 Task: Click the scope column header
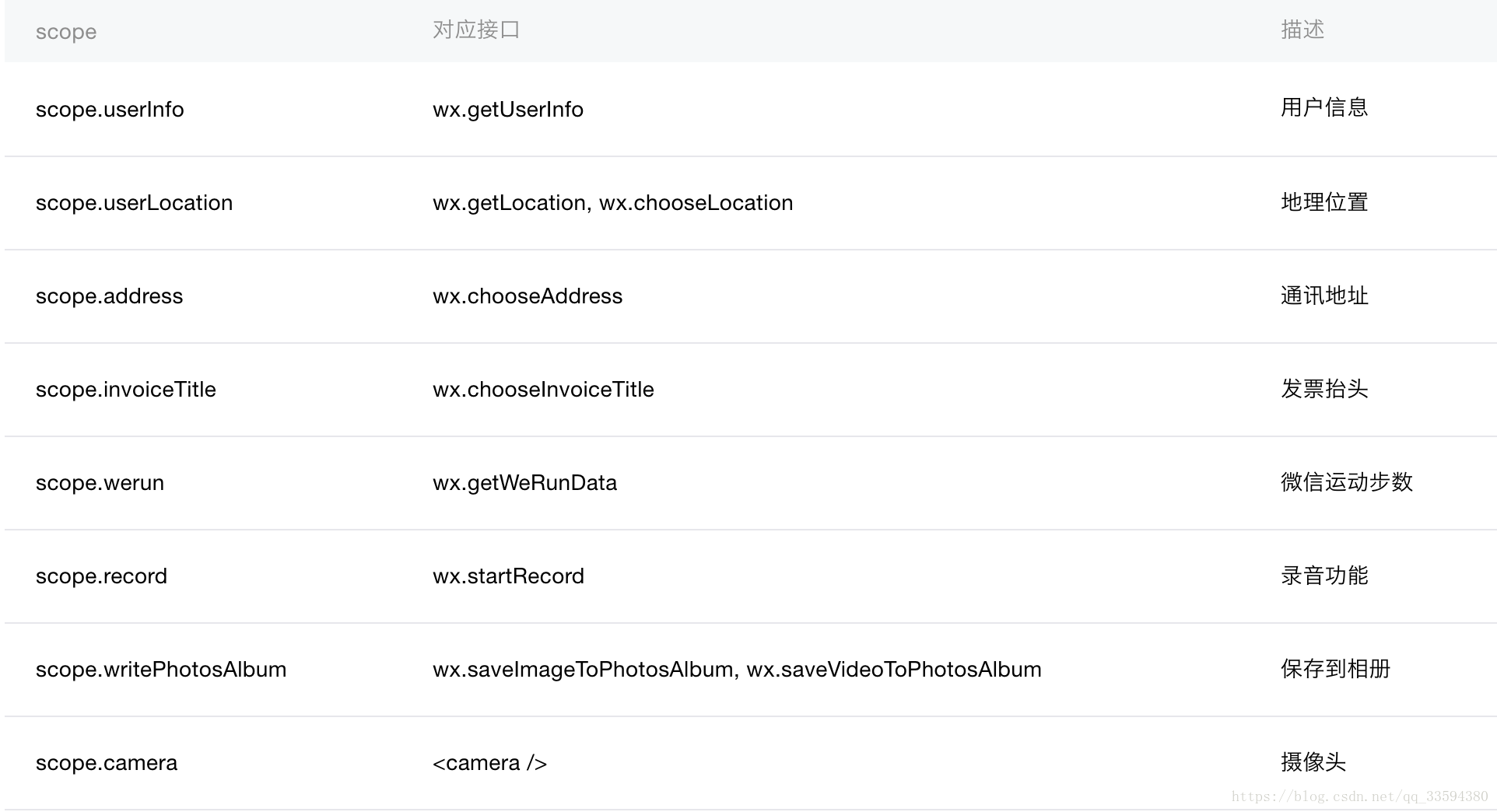tap(66, 32)
